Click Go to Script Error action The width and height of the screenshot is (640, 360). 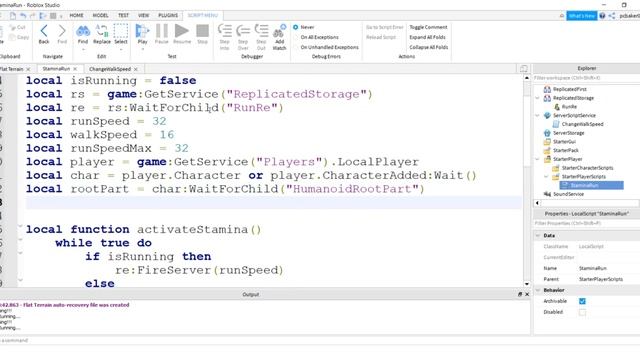384,27
